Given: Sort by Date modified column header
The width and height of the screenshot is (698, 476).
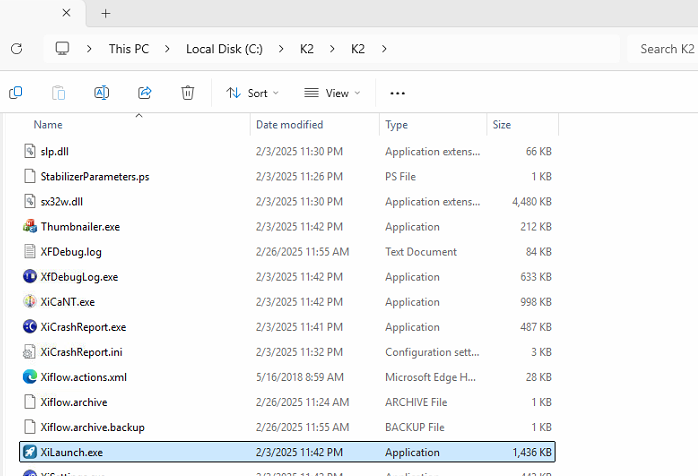Looking at the screenshot, I should 289,125.
